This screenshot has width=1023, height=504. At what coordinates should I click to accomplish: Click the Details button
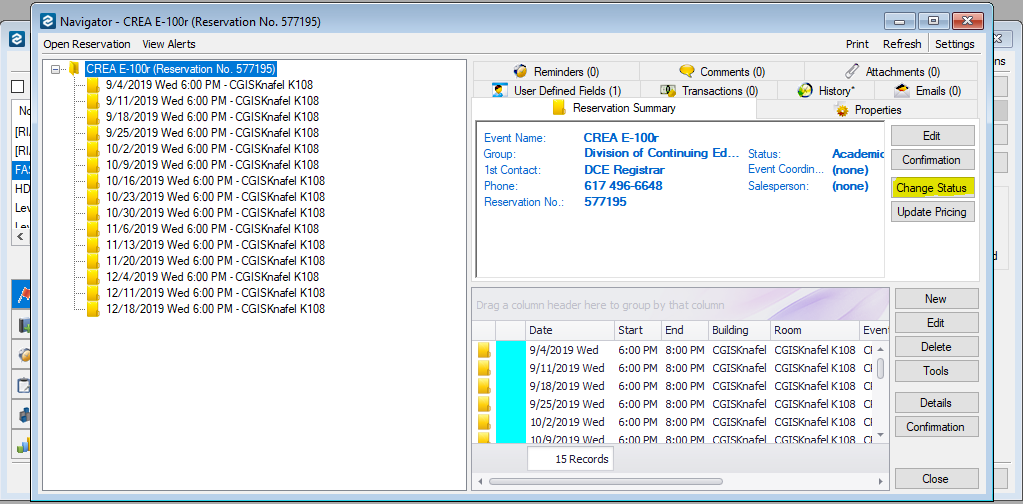[936, 403]
